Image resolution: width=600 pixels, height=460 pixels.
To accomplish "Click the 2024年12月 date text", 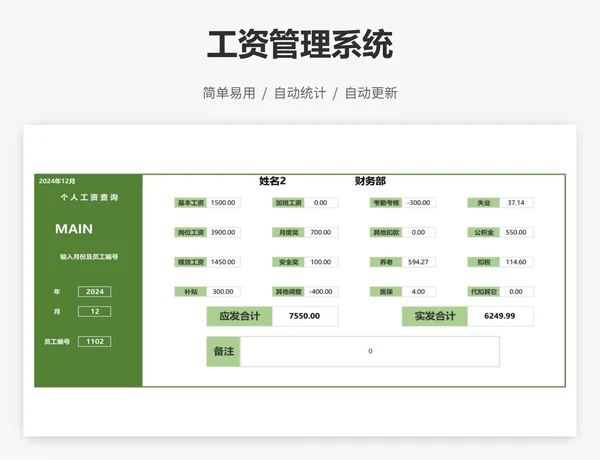I will [57, 181].
